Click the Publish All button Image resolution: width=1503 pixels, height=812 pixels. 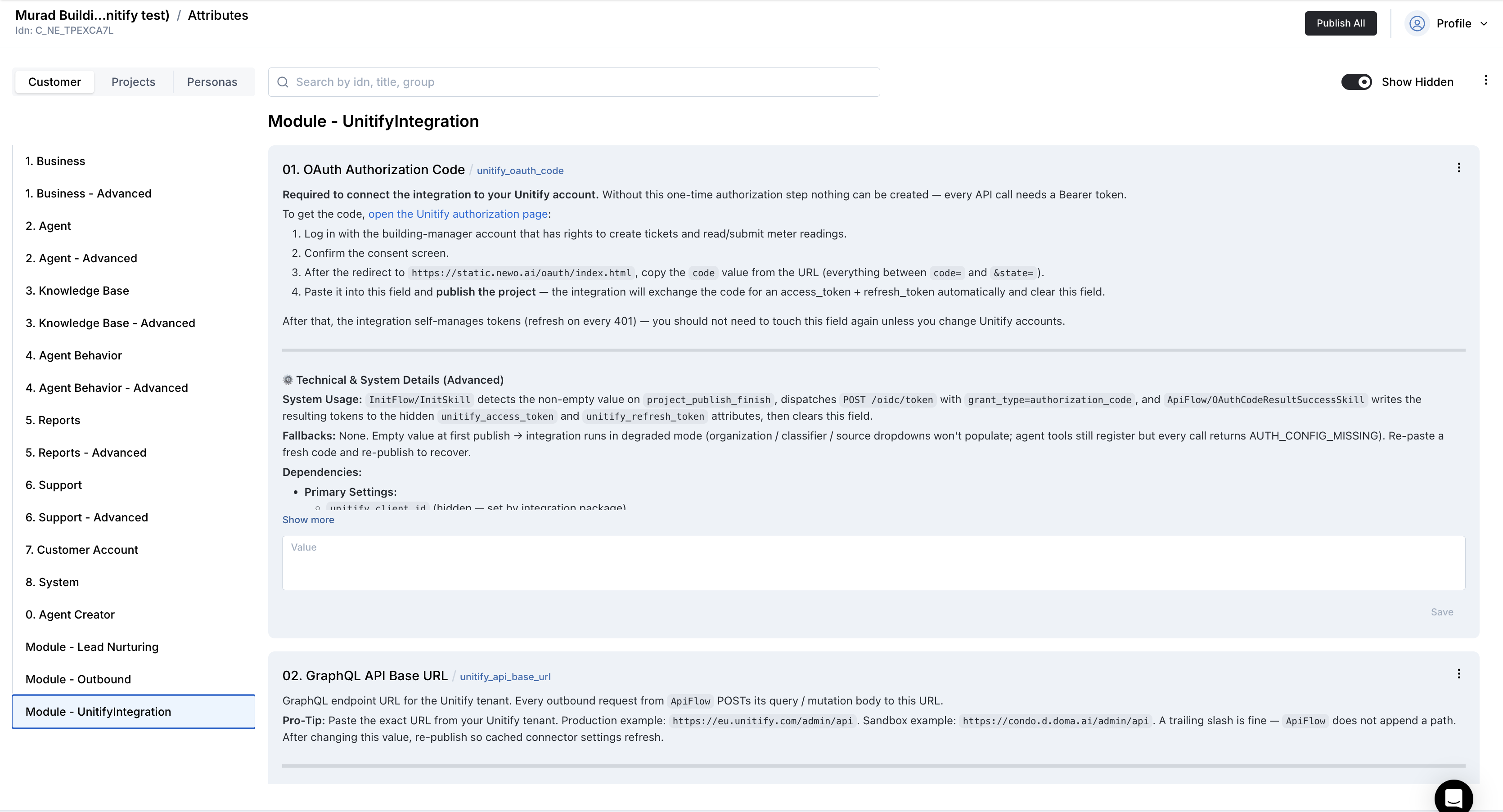click(1340, 23)
